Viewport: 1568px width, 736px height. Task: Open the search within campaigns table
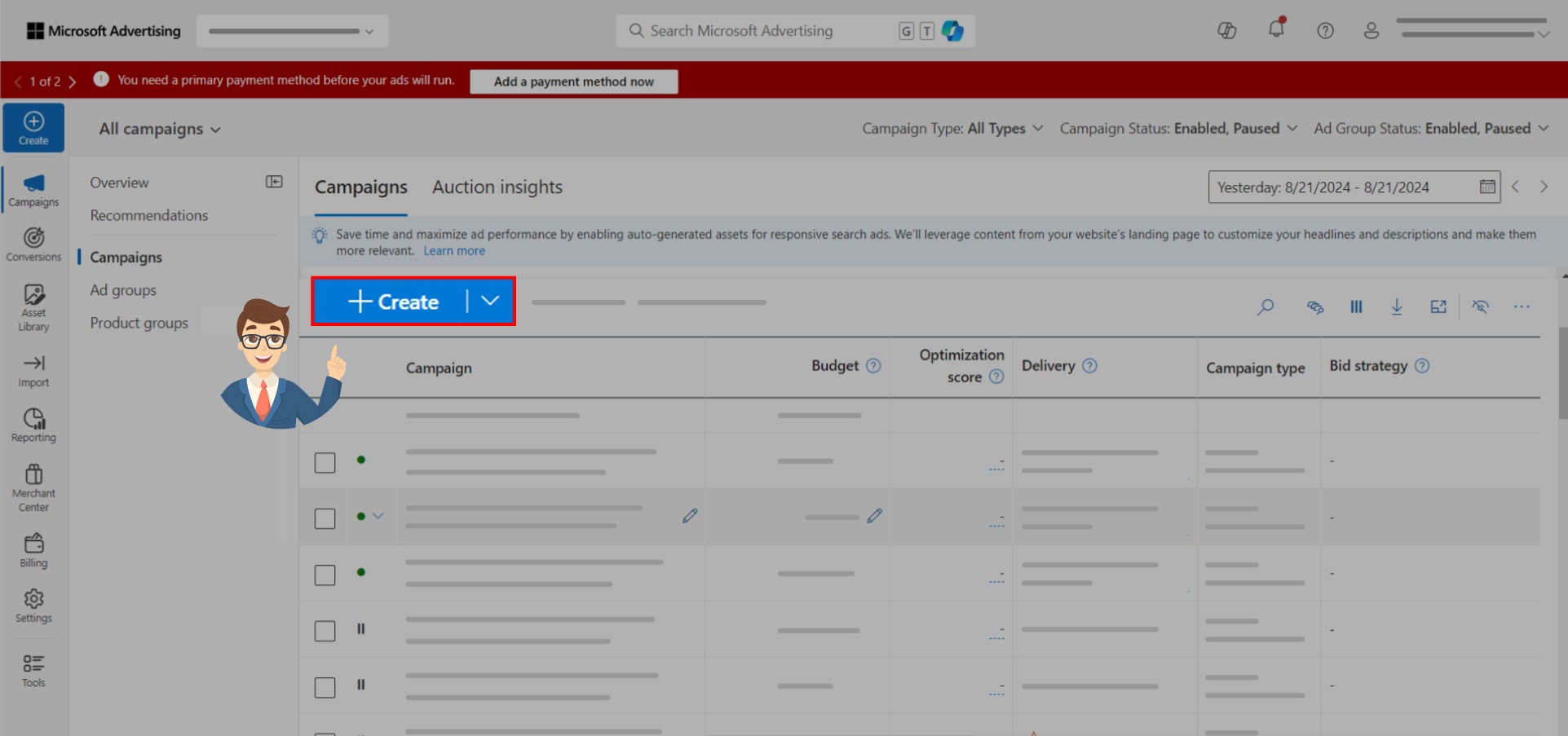1266,307
